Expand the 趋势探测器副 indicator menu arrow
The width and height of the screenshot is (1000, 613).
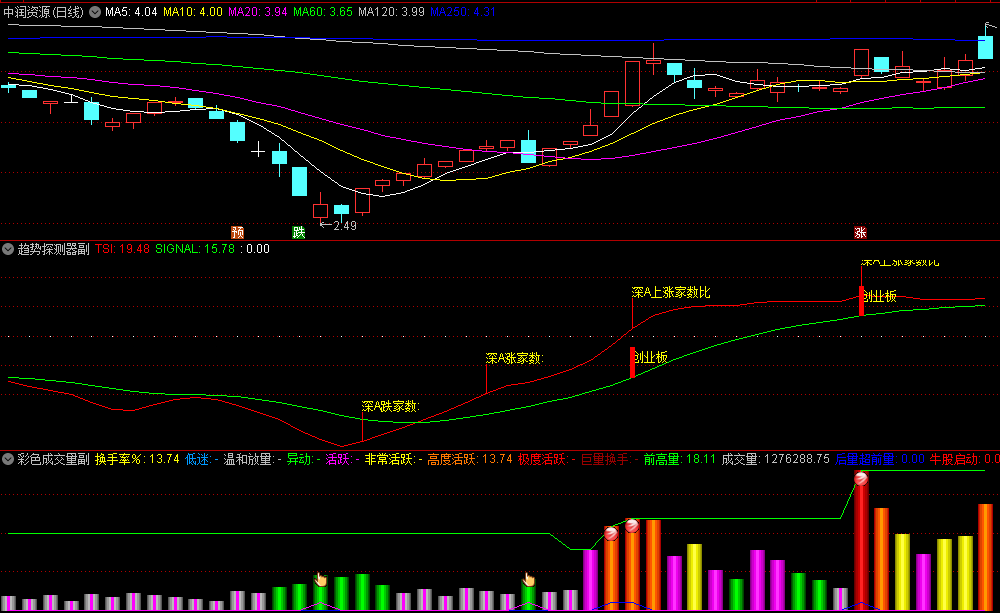click(x=8, y=249)
